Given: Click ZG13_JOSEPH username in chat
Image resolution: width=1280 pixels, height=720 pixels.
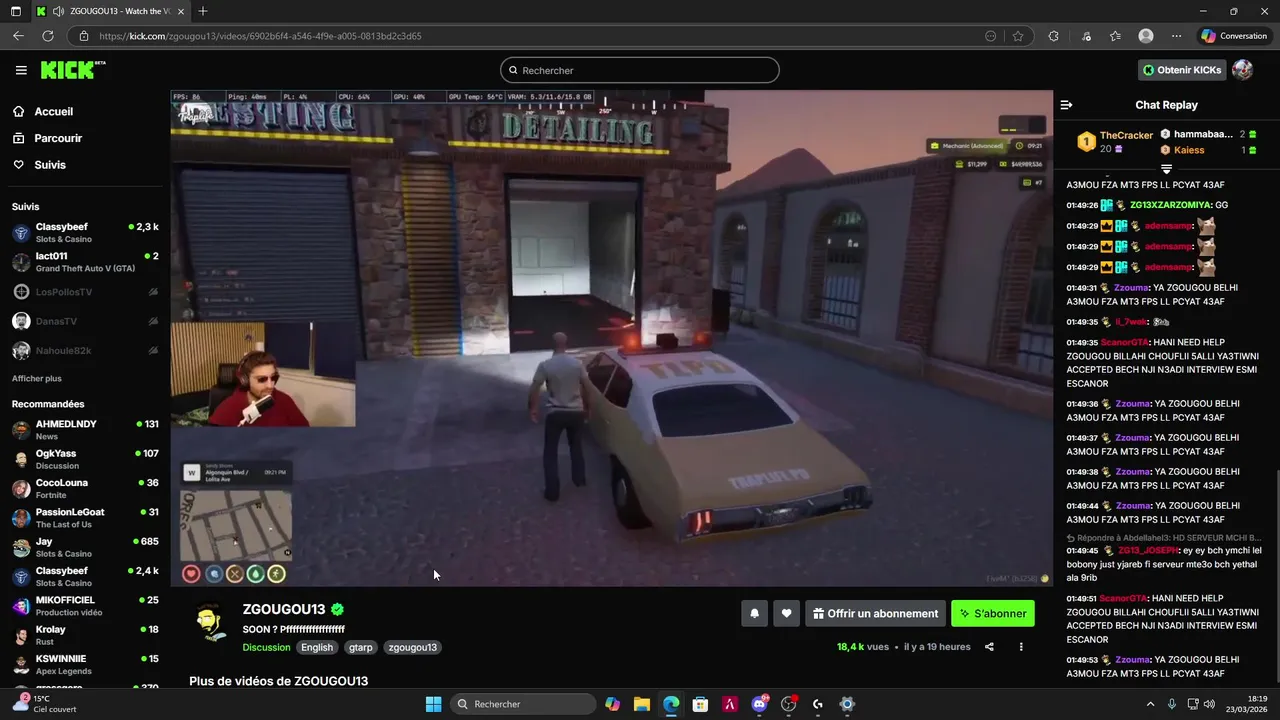Looking at the screenshot, I should 1148,550.
